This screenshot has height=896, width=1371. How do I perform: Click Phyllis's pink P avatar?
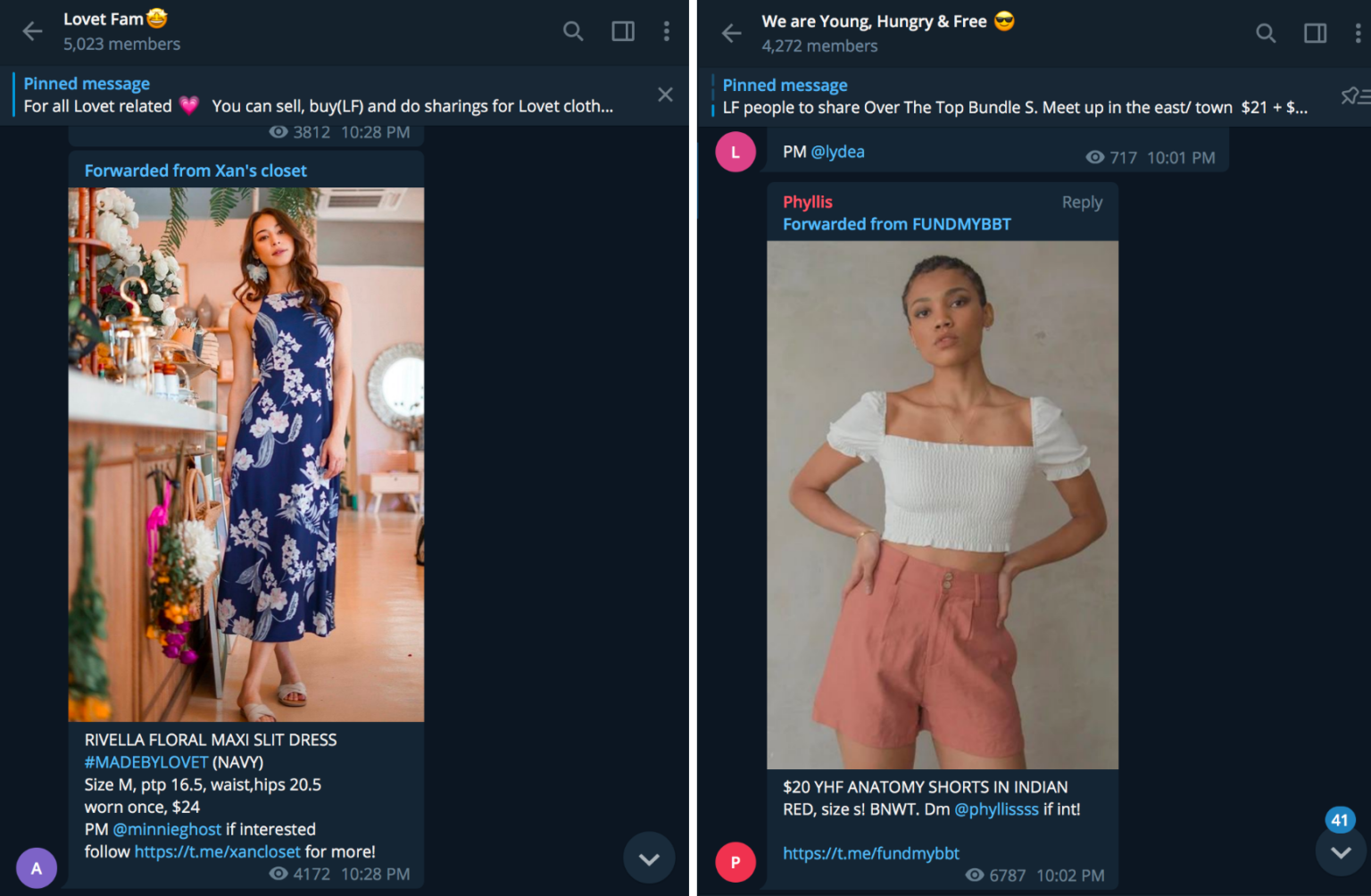click(x=735, y=862)
